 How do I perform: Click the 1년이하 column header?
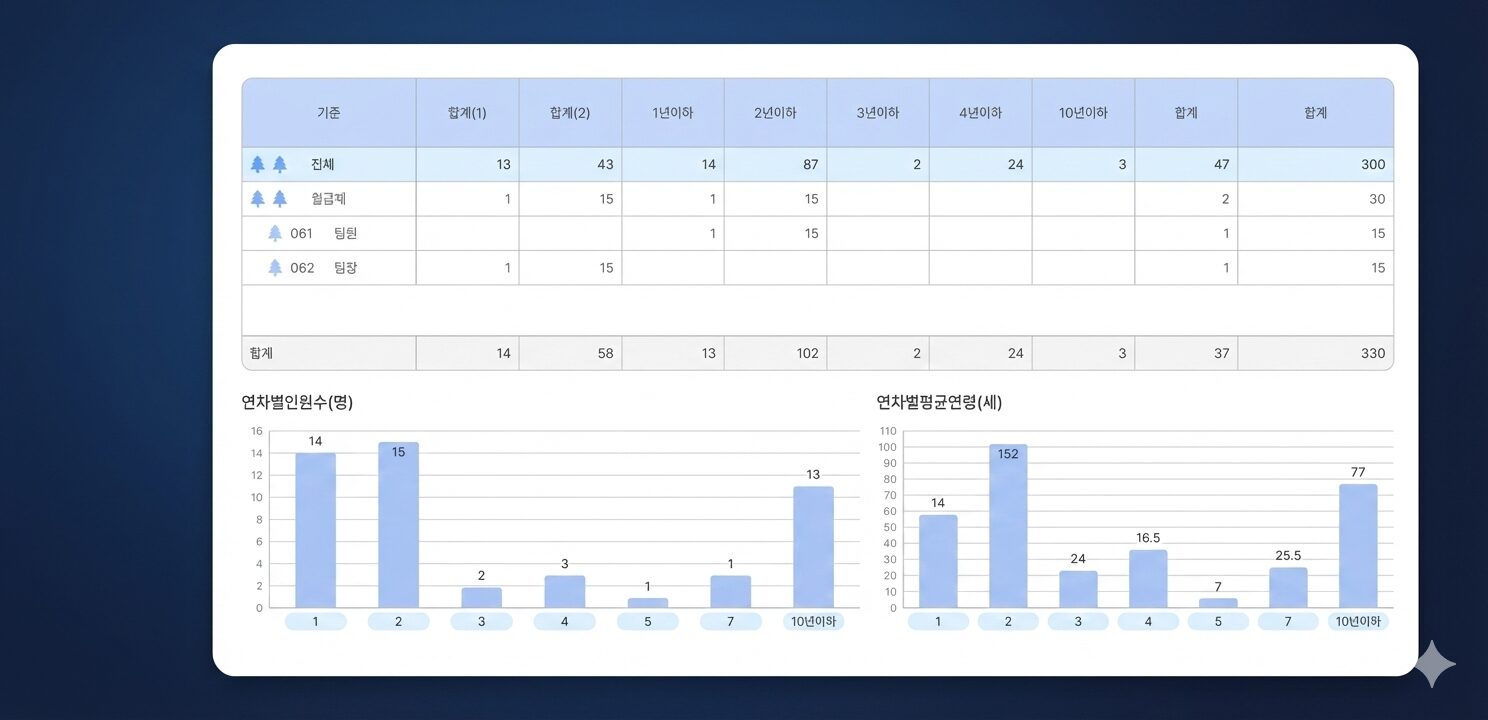pyautogui.click(x=672, y=112)
